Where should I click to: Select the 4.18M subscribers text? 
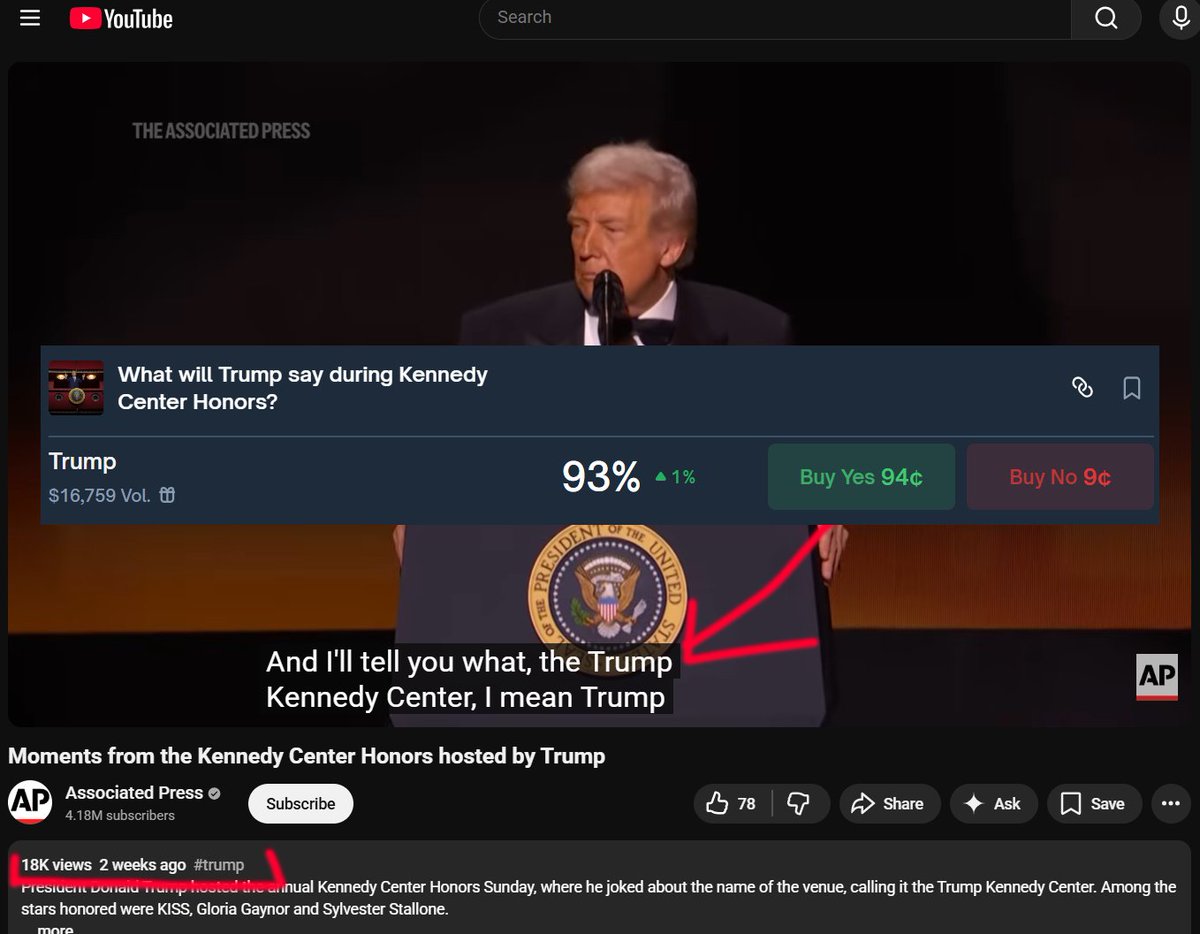pyautogui.click(x=120, y=815)
